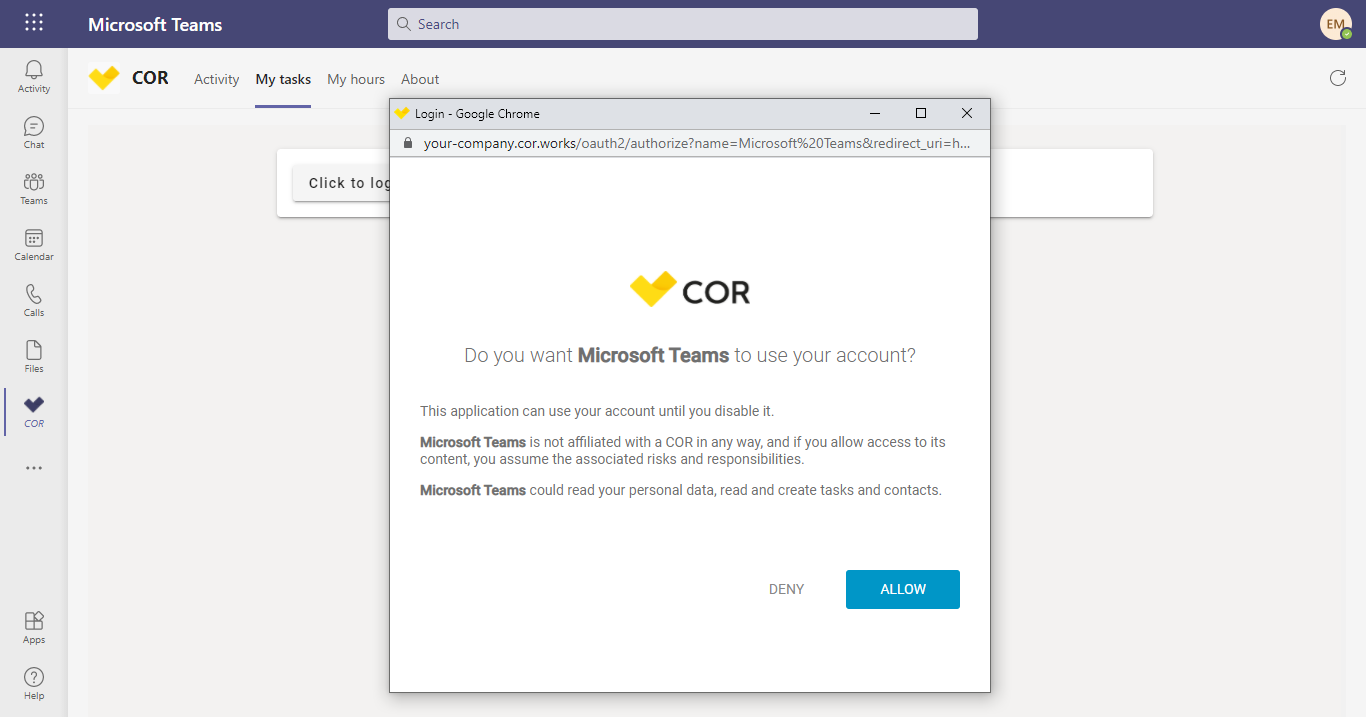This screenshot has height=717, width=1366.
Task: Switch to the About tab
Action: coord(420,79)
